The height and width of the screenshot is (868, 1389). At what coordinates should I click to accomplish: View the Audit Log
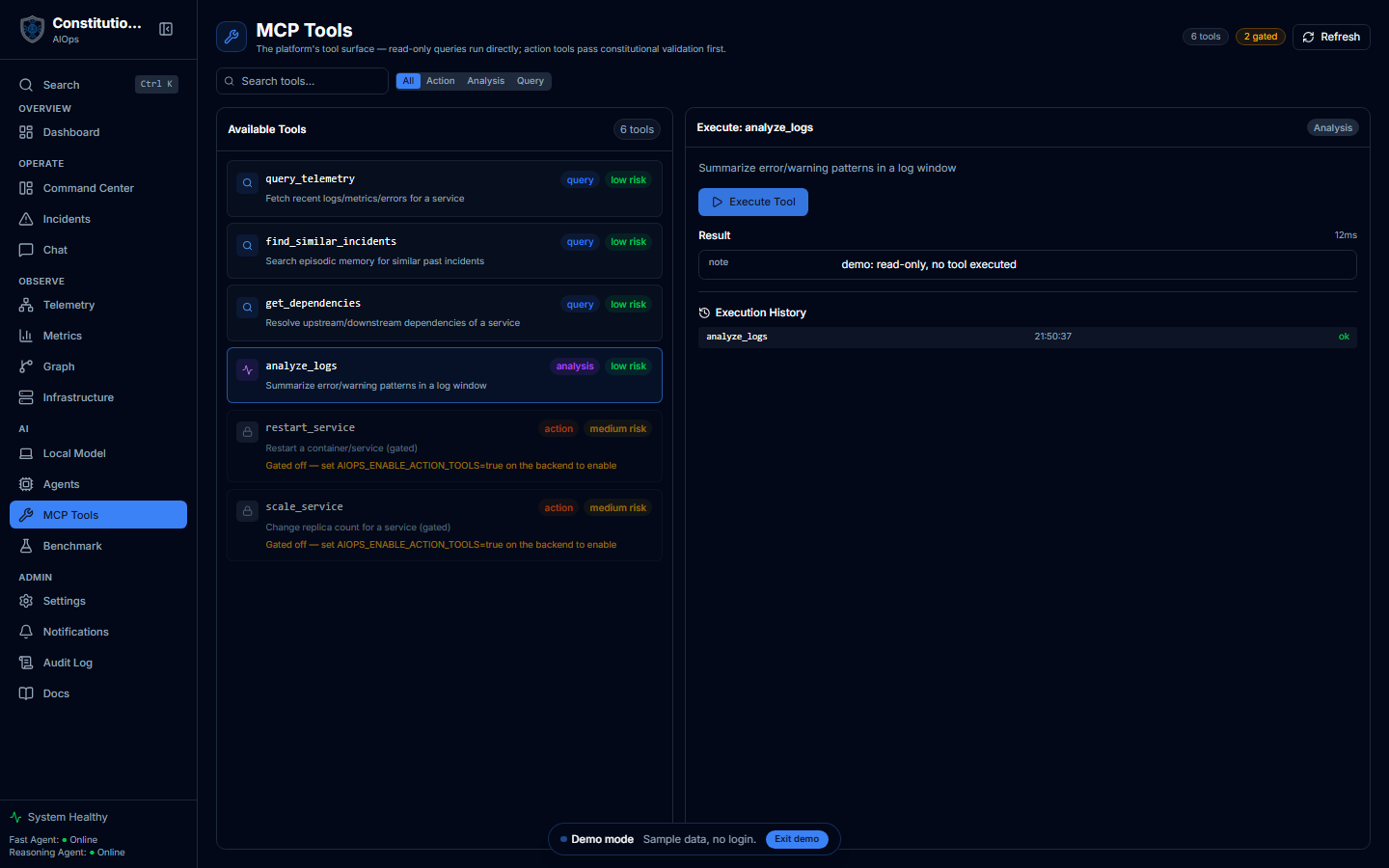(98, 663)
